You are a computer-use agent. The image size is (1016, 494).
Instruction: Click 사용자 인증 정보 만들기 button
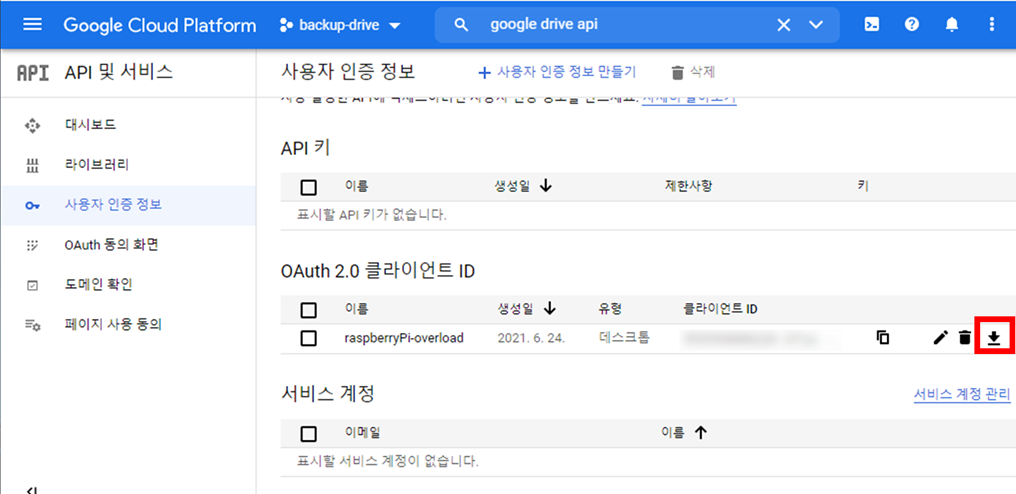click(x=557, y=72)
